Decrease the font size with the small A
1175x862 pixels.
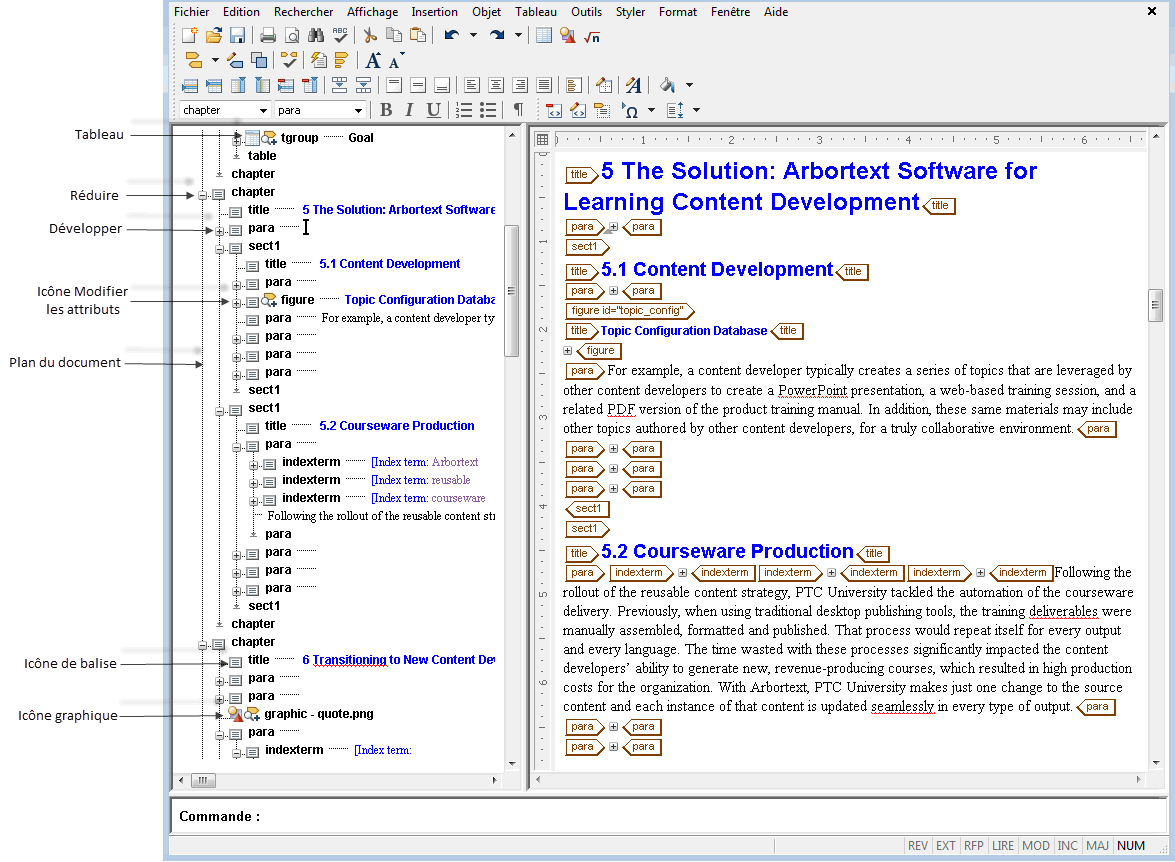[x=396, y=61]
